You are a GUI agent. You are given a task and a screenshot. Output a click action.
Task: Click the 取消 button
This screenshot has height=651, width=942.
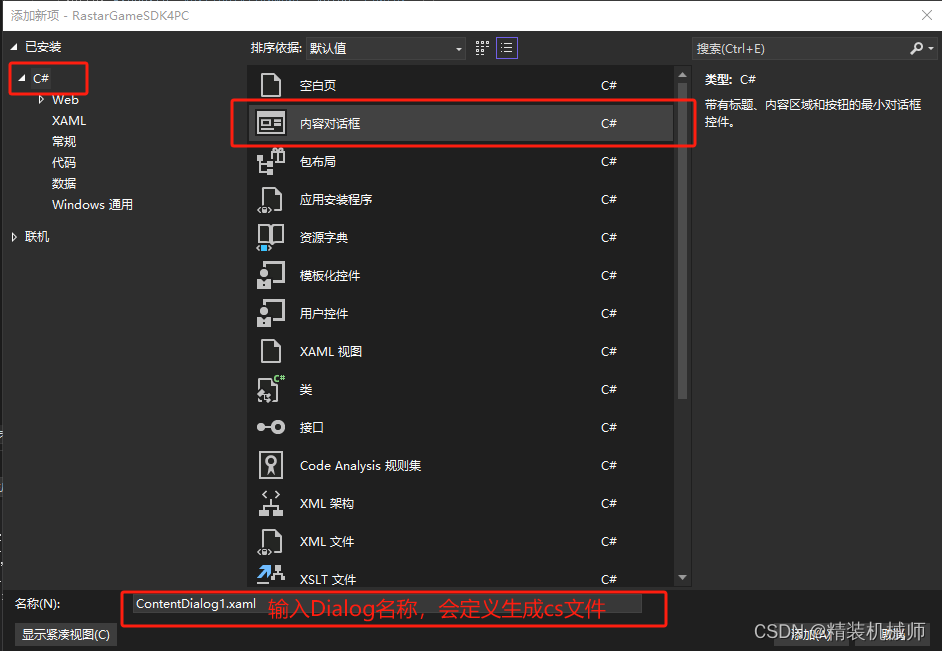coord(893,634)
